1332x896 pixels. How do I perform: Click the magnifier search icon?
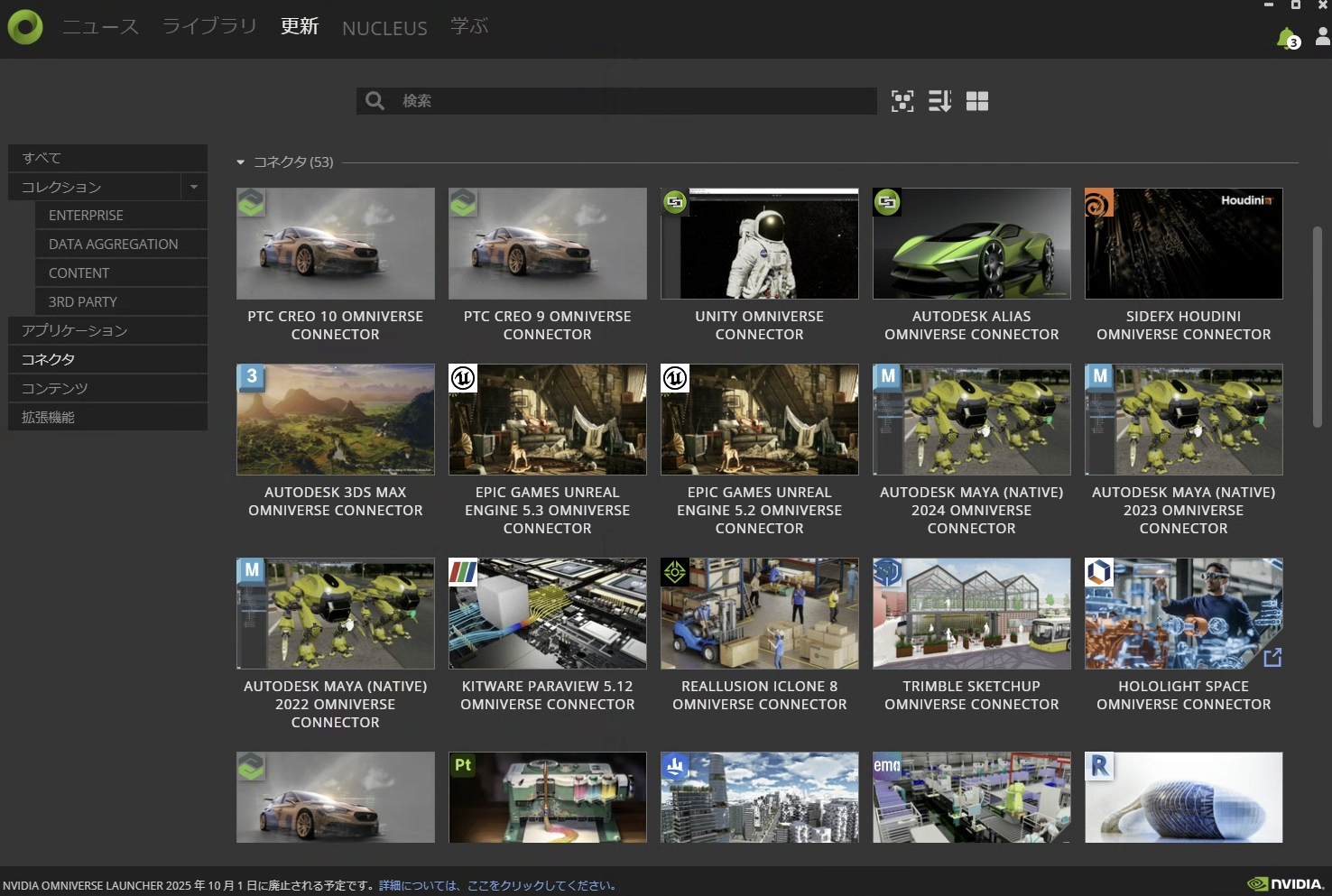tap(375, 101)
